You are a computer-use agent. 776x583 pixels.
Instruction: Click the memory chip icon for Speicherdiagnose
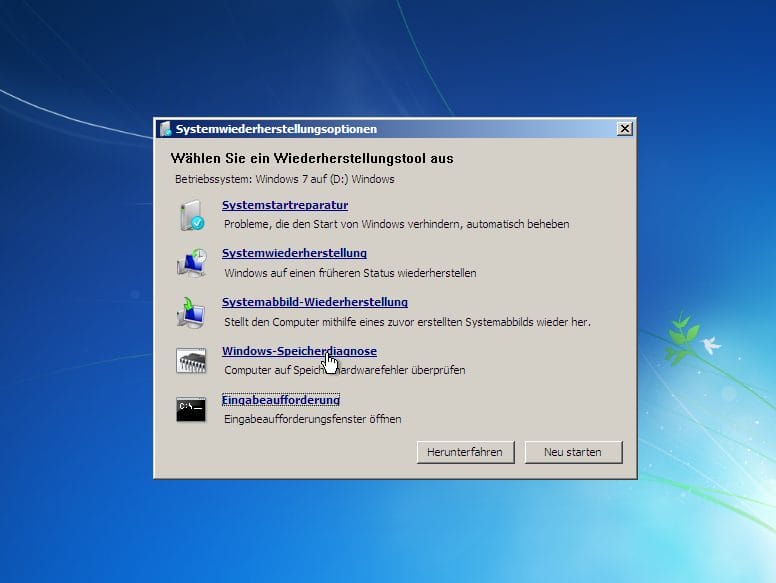[x=190, y=360]
